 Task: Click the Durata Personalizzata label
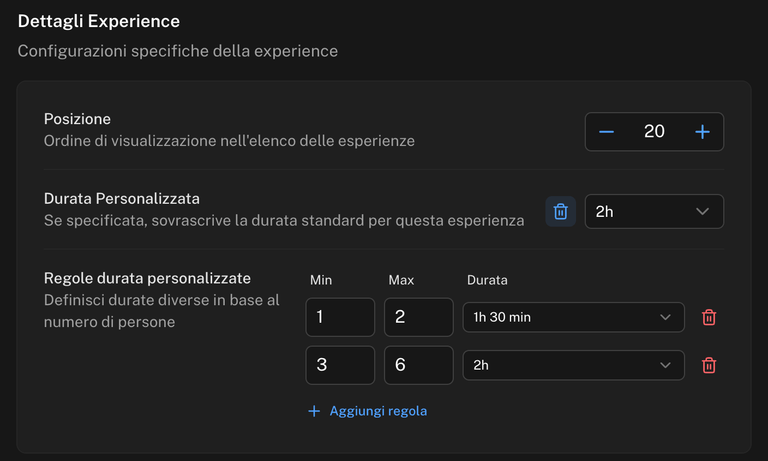[x=121, y=198]
